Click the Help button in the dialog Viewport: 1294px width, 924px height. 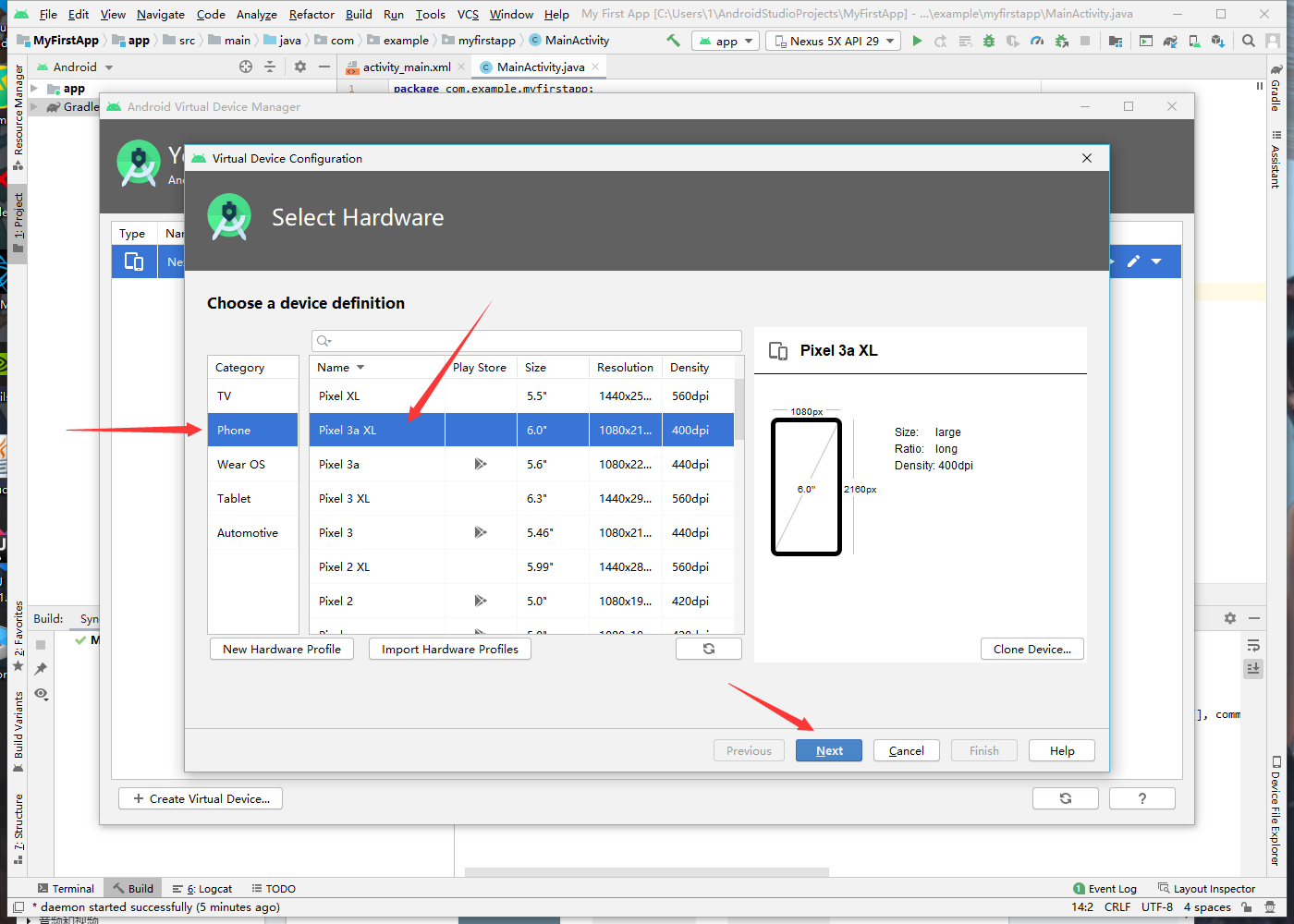tap(1062, 750)
